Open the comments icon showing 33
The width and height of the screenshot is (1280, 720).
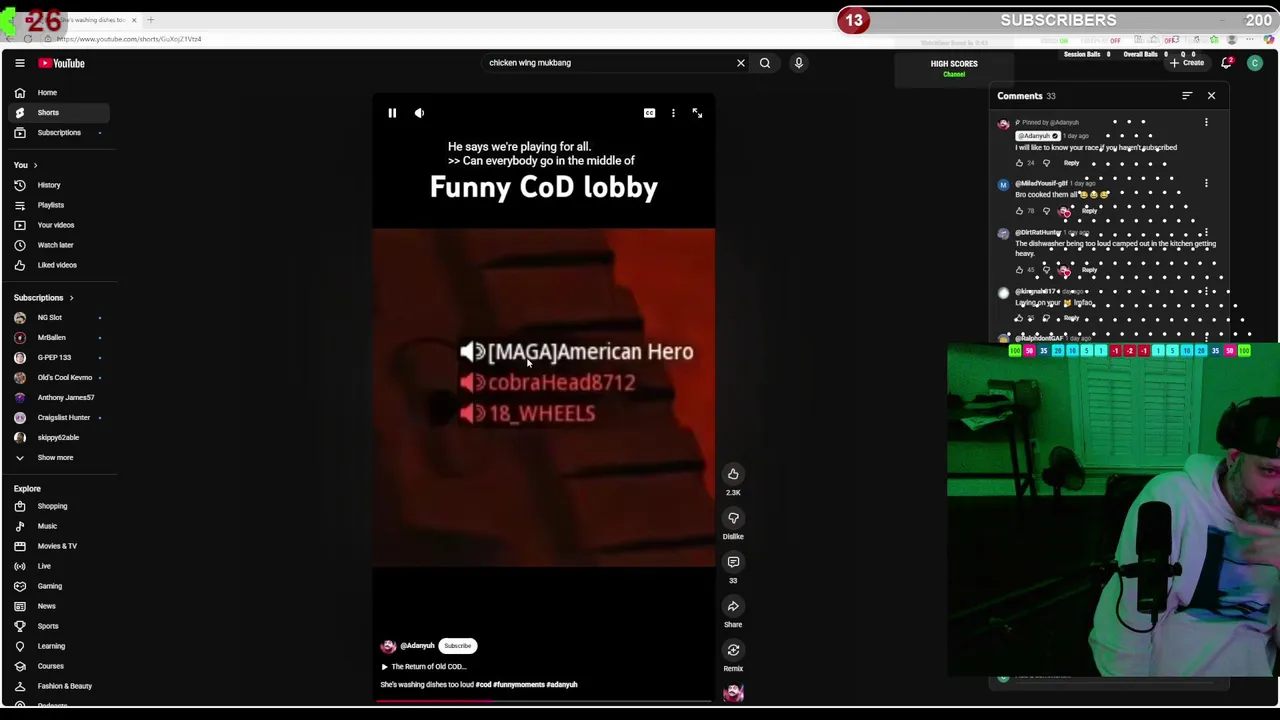pyautogui.click(x=733, y=562)
